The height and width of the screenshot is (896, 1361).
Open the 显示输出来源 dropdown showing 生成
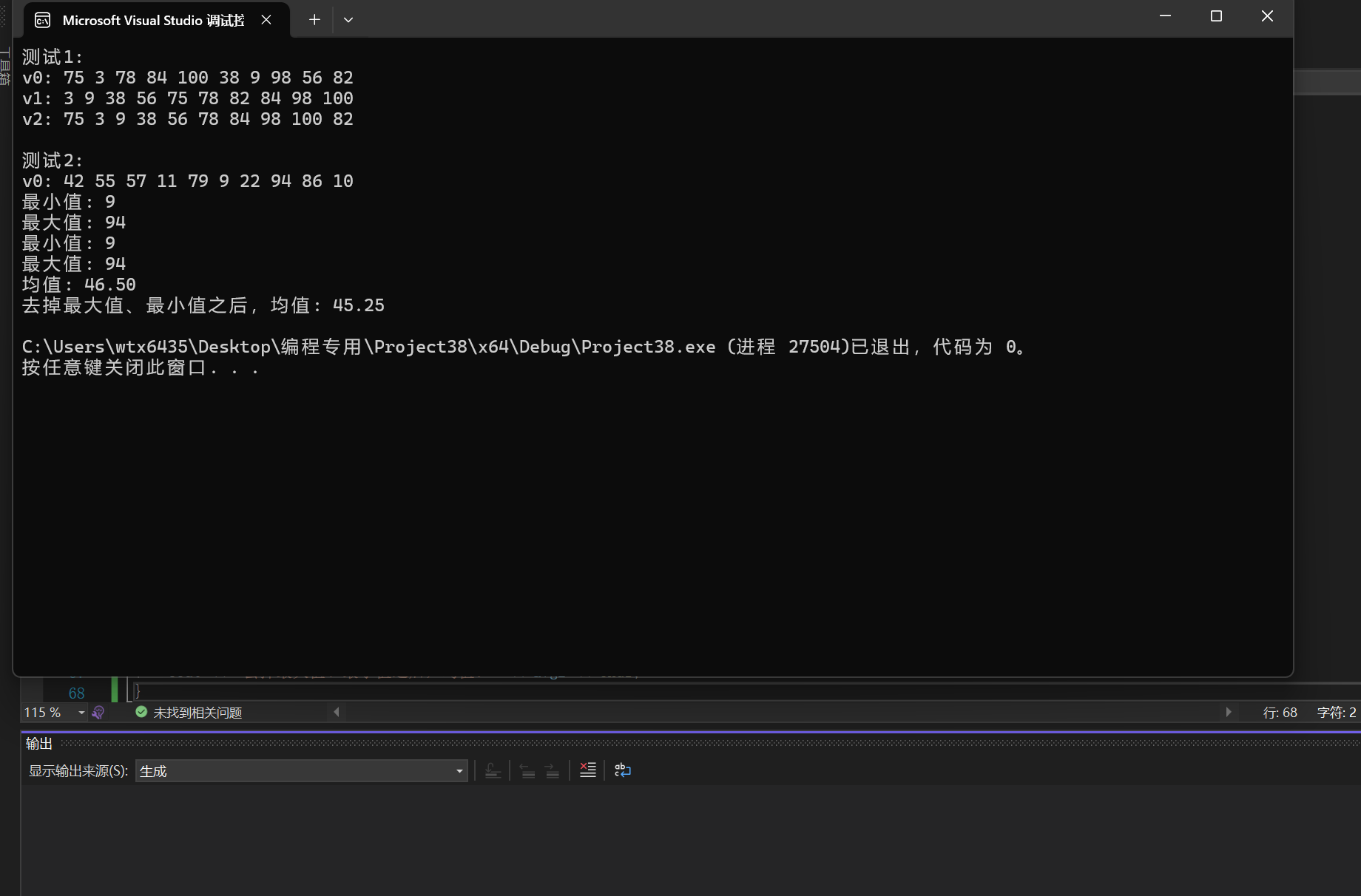click(x=301, y=771)
